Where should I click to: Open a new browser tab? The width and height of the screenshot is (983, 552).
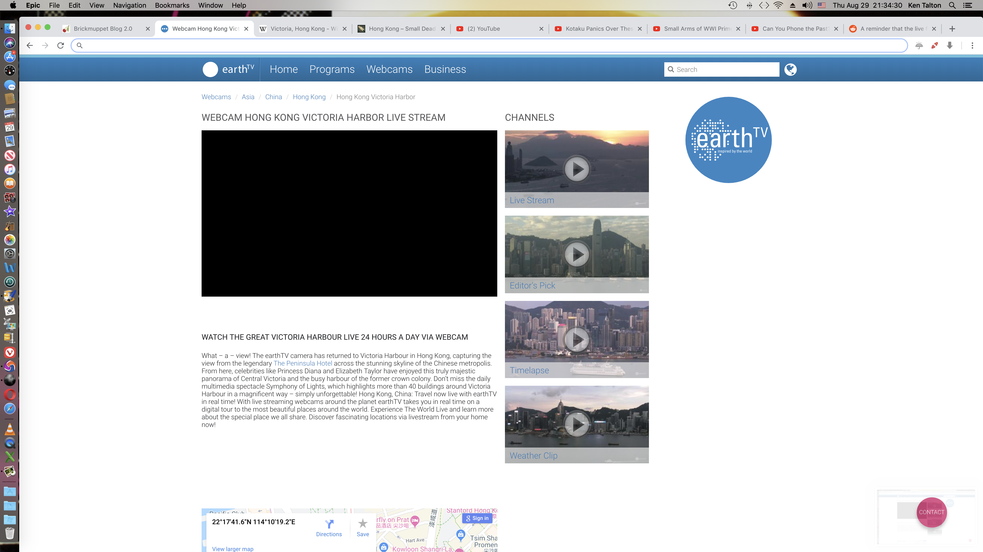[x=951, y=29]
